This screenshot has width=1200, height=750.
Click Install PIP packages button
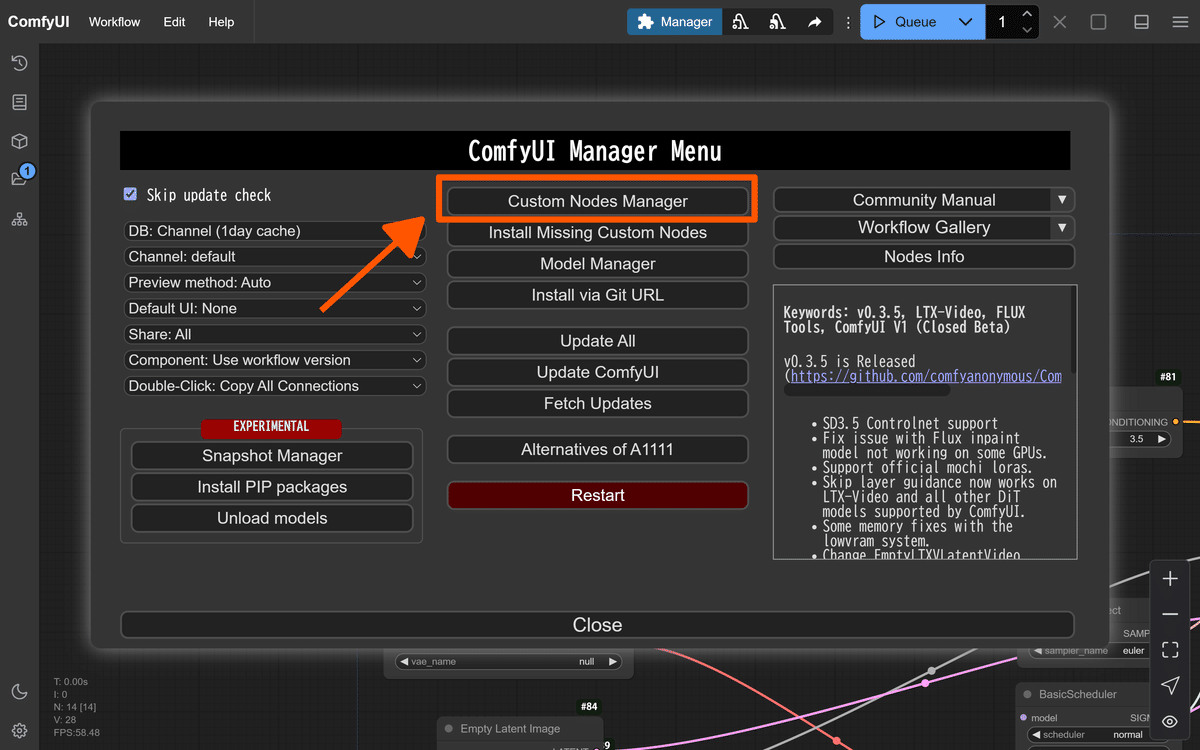coord(272,487)
